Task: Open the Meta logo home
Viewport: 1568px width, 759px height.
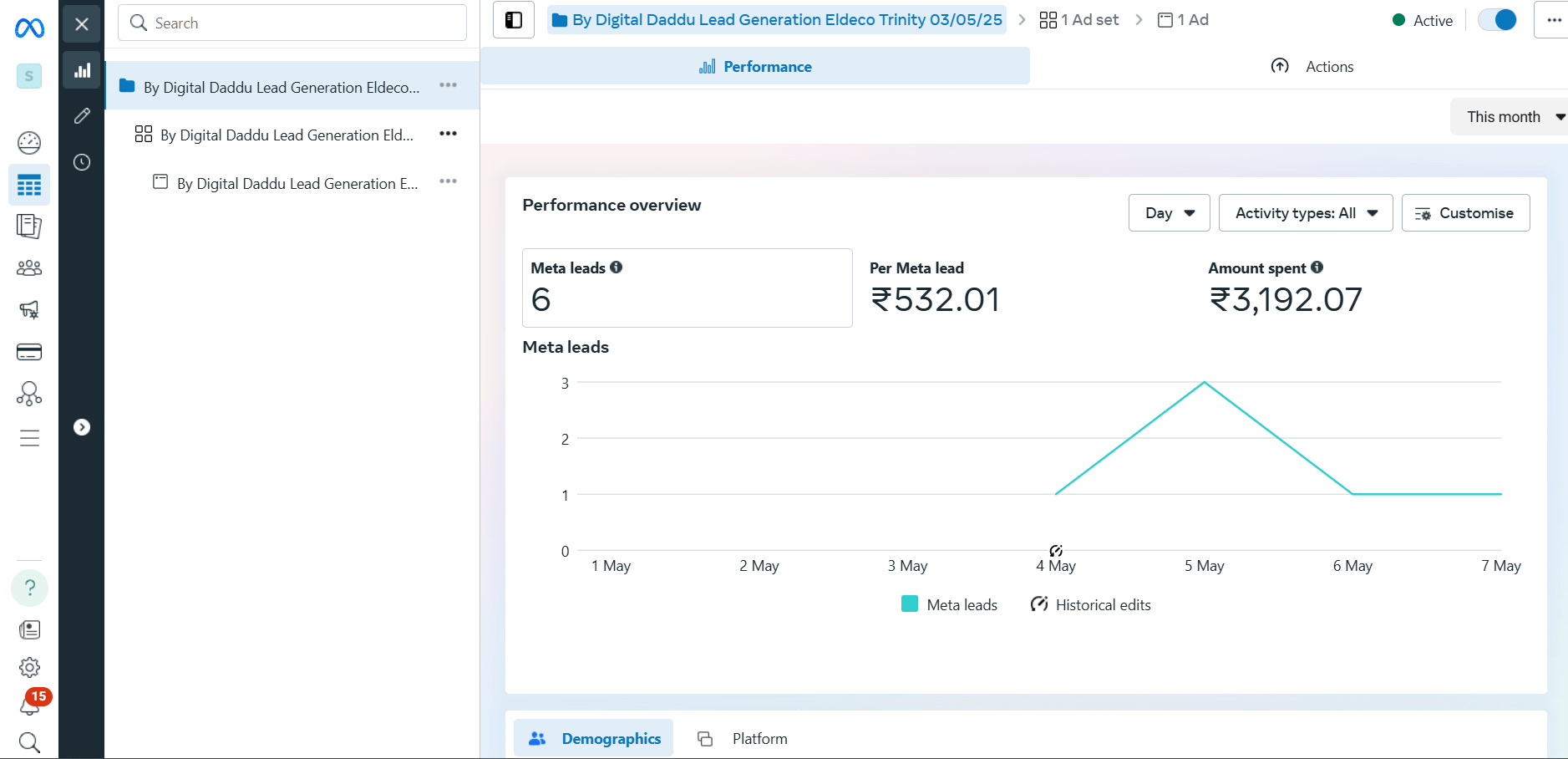Action: (x=29, y=28)
